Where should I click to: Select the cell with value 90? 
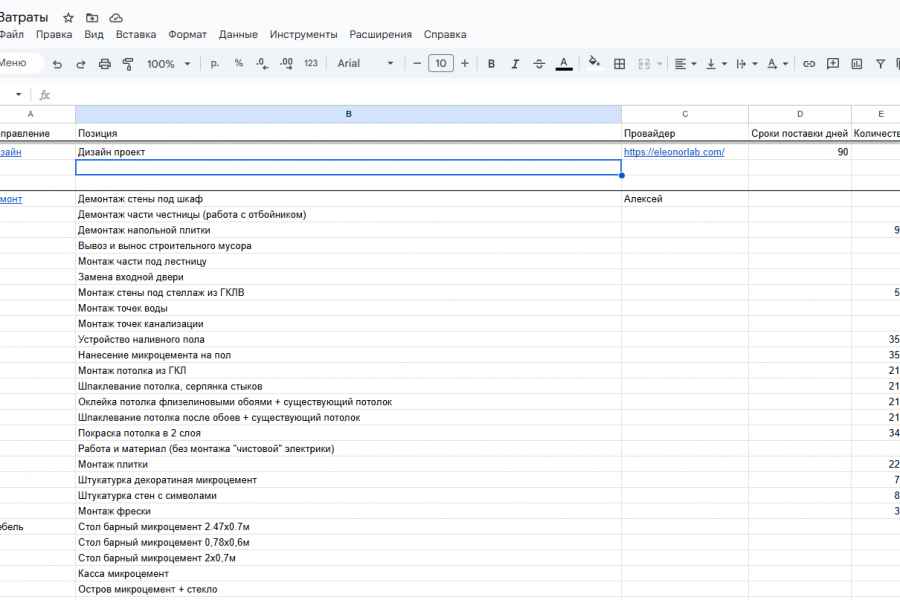point(800,152)
